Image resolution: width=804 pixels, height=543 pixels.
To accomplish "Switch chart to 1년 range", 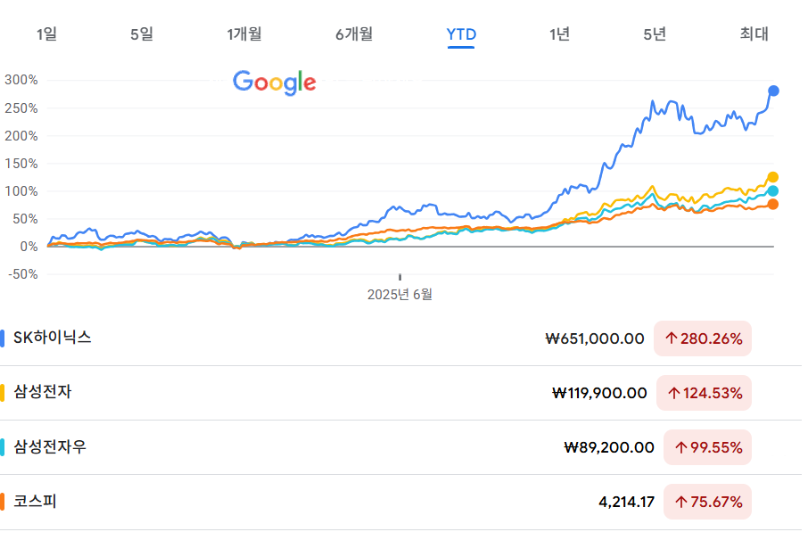I will point(559,34).
